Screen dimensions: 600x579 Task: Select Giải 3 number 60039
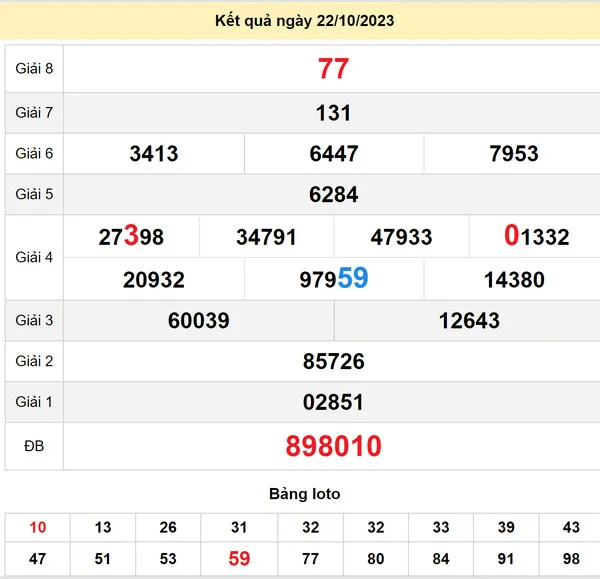pyautogui.click(x=199, y=321)
